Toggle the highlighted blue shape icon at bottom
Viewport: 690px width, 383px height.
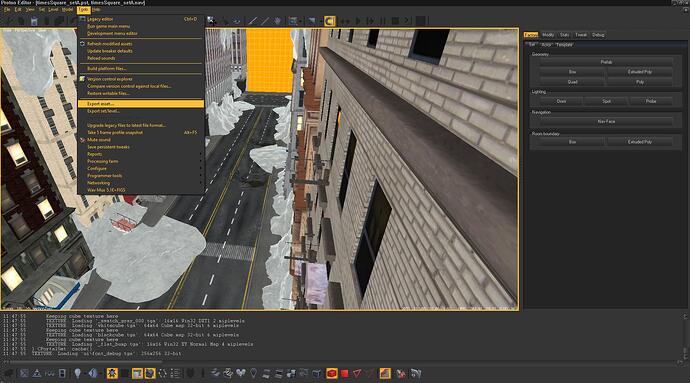(x=150, y=373)
